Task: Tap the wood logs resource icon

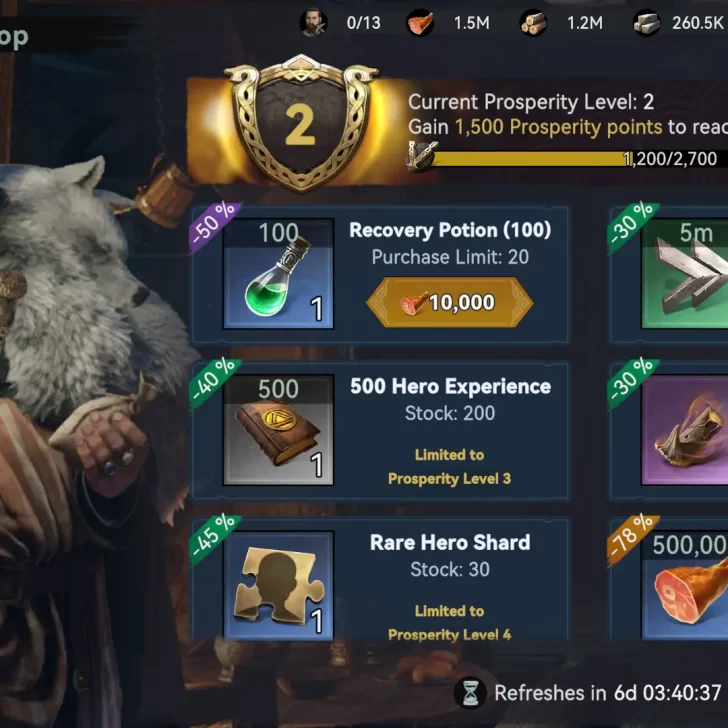Action: click(x=533, y=23)
